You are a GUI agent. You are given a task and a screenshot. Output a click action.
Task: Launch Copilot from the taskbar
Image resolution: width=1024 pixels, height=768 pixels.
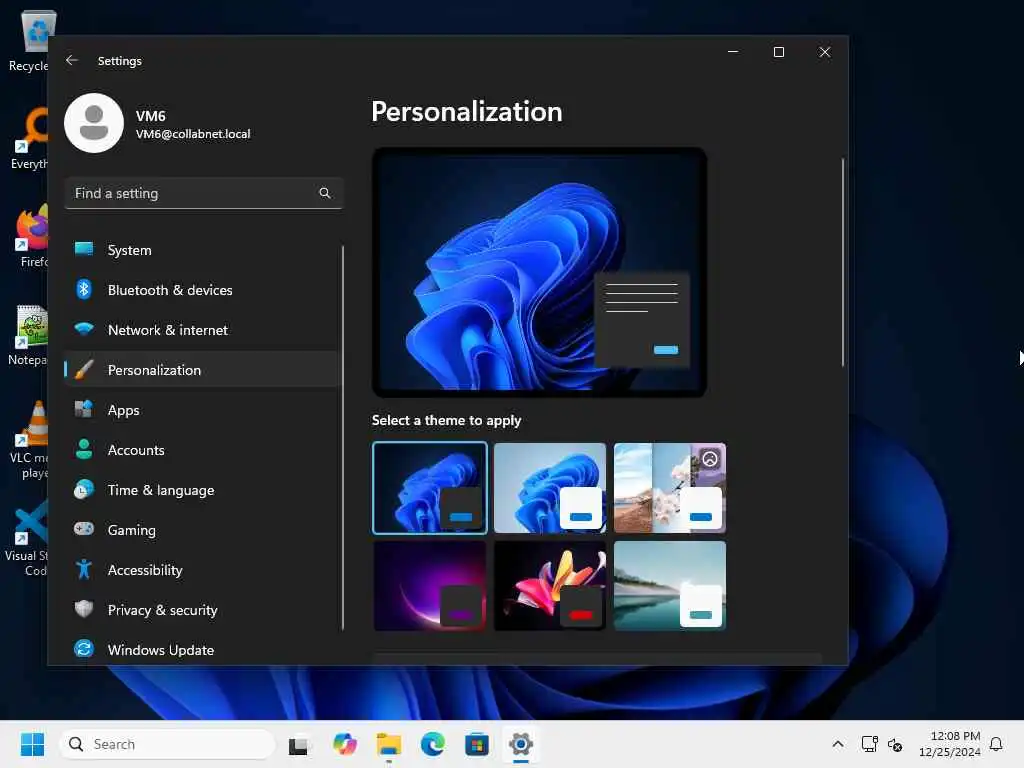point(345,744)
